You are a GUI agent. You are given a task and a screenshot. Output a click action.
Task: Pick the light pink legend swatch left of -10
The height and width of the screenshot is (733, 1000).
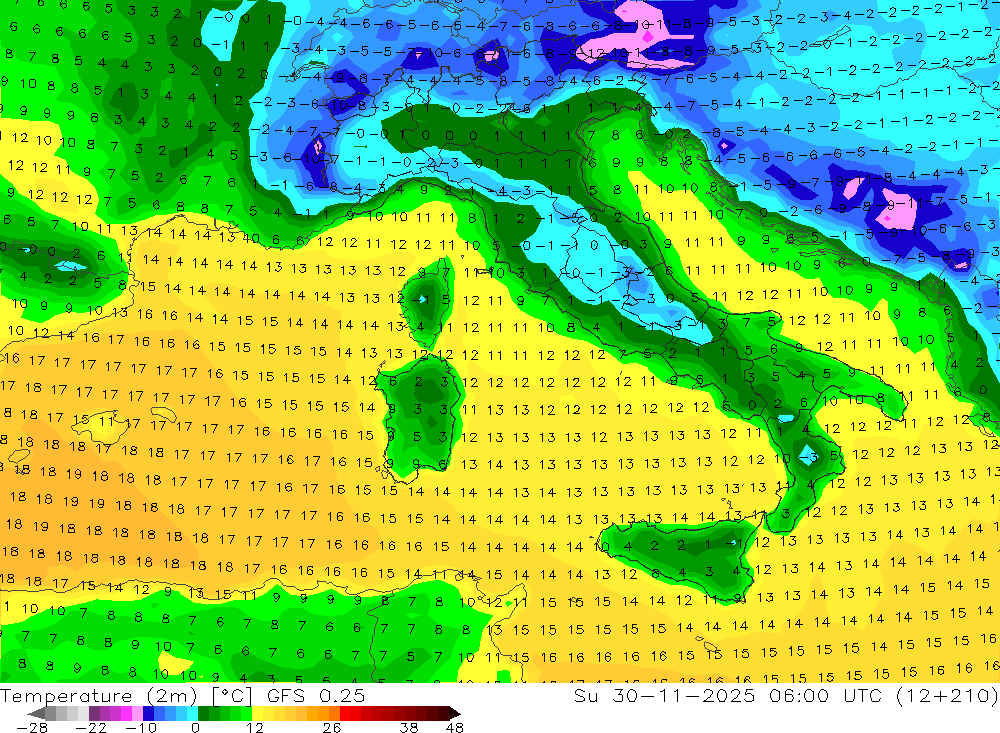[x=137, y=713]
